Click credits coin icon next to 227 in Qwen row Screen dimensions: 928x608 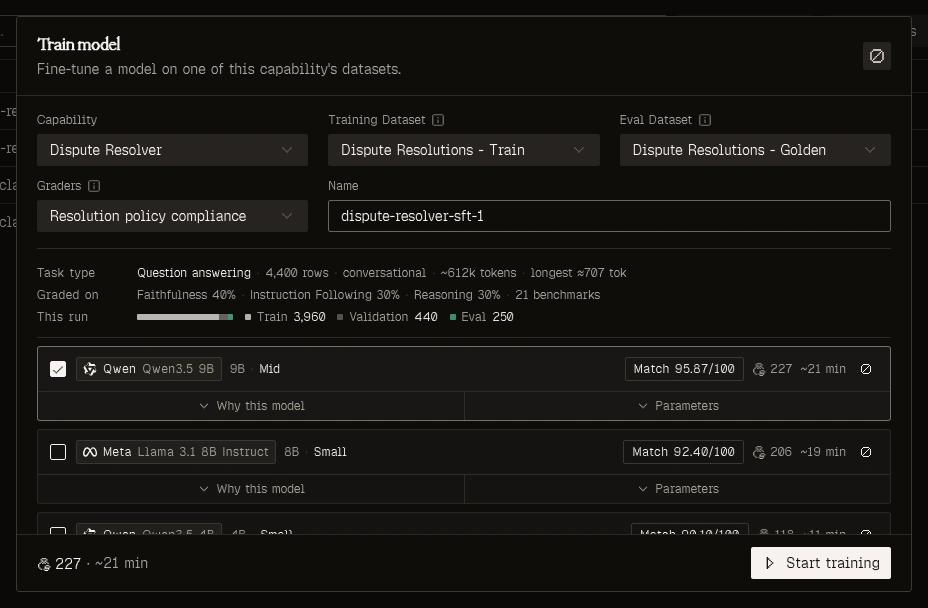point(759,369)
